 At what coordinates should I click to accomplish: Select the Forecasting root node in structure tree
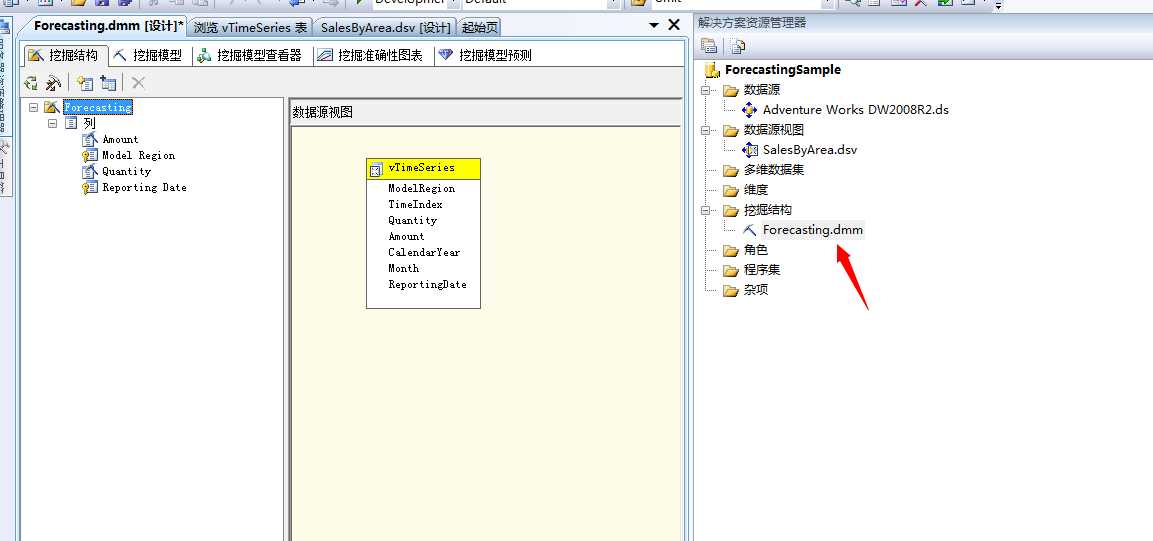point(98,107)
